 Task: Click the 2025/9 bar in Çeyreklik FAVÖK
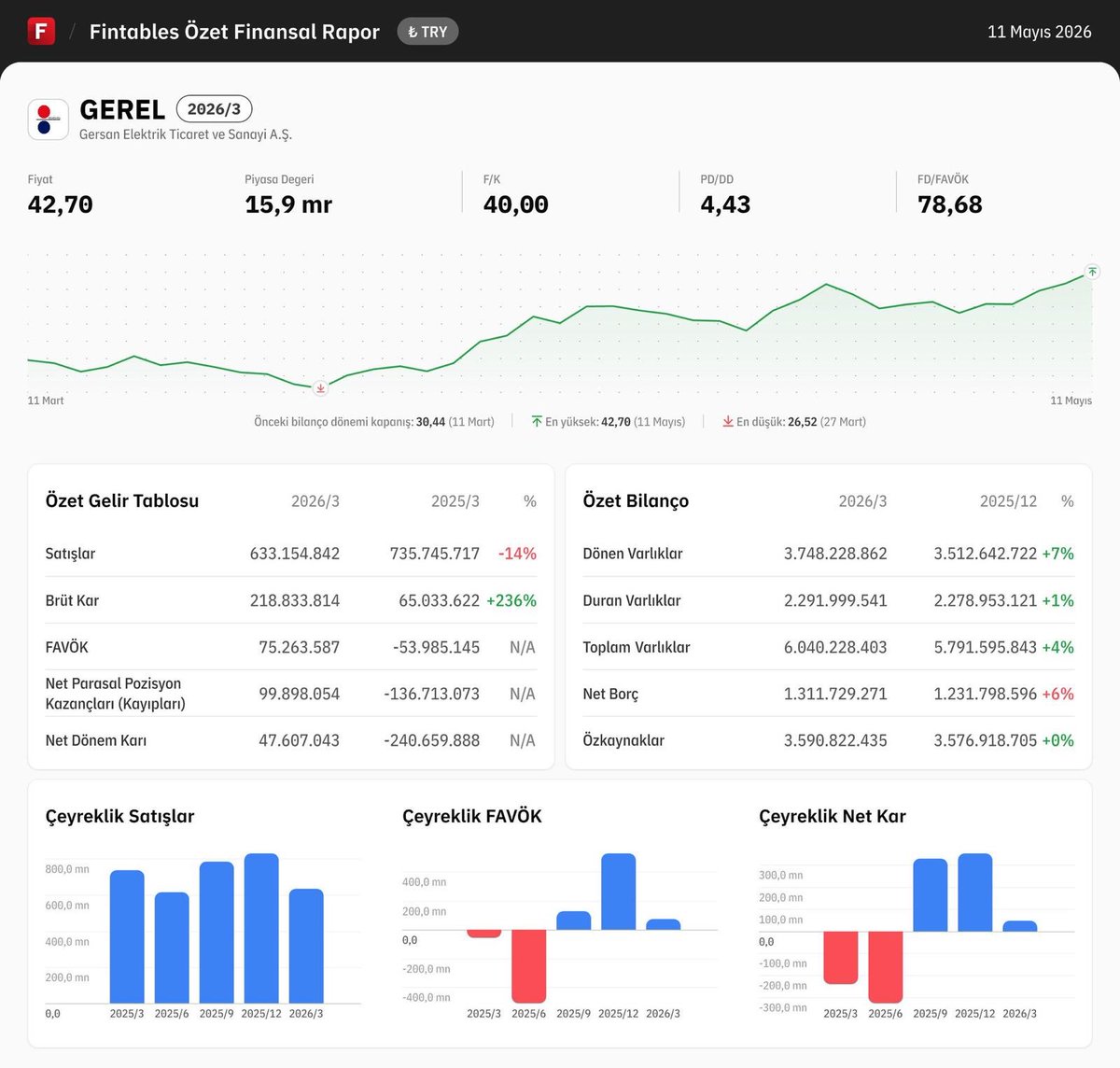(x=574, y=920)
